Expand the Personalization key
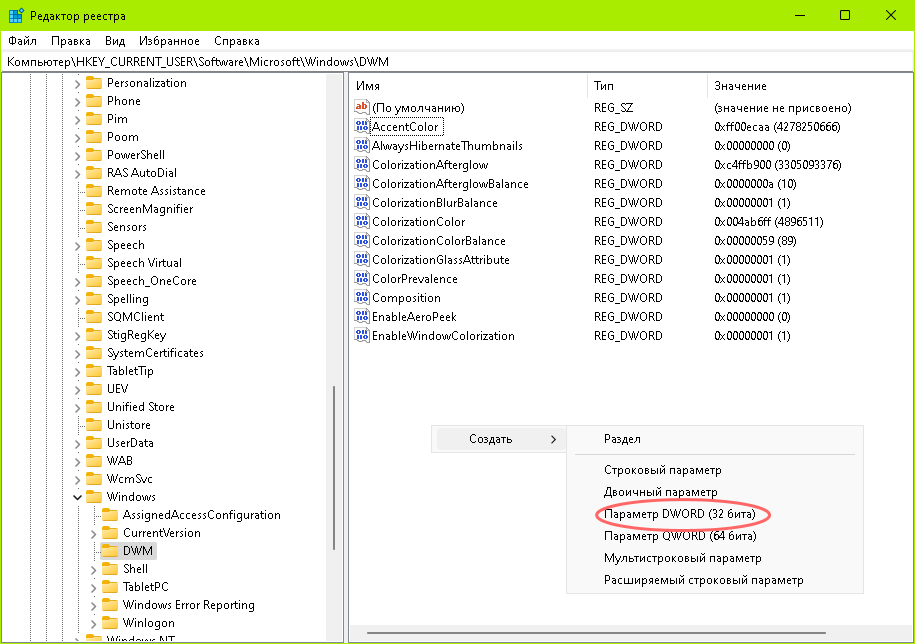 coord(77,83)
